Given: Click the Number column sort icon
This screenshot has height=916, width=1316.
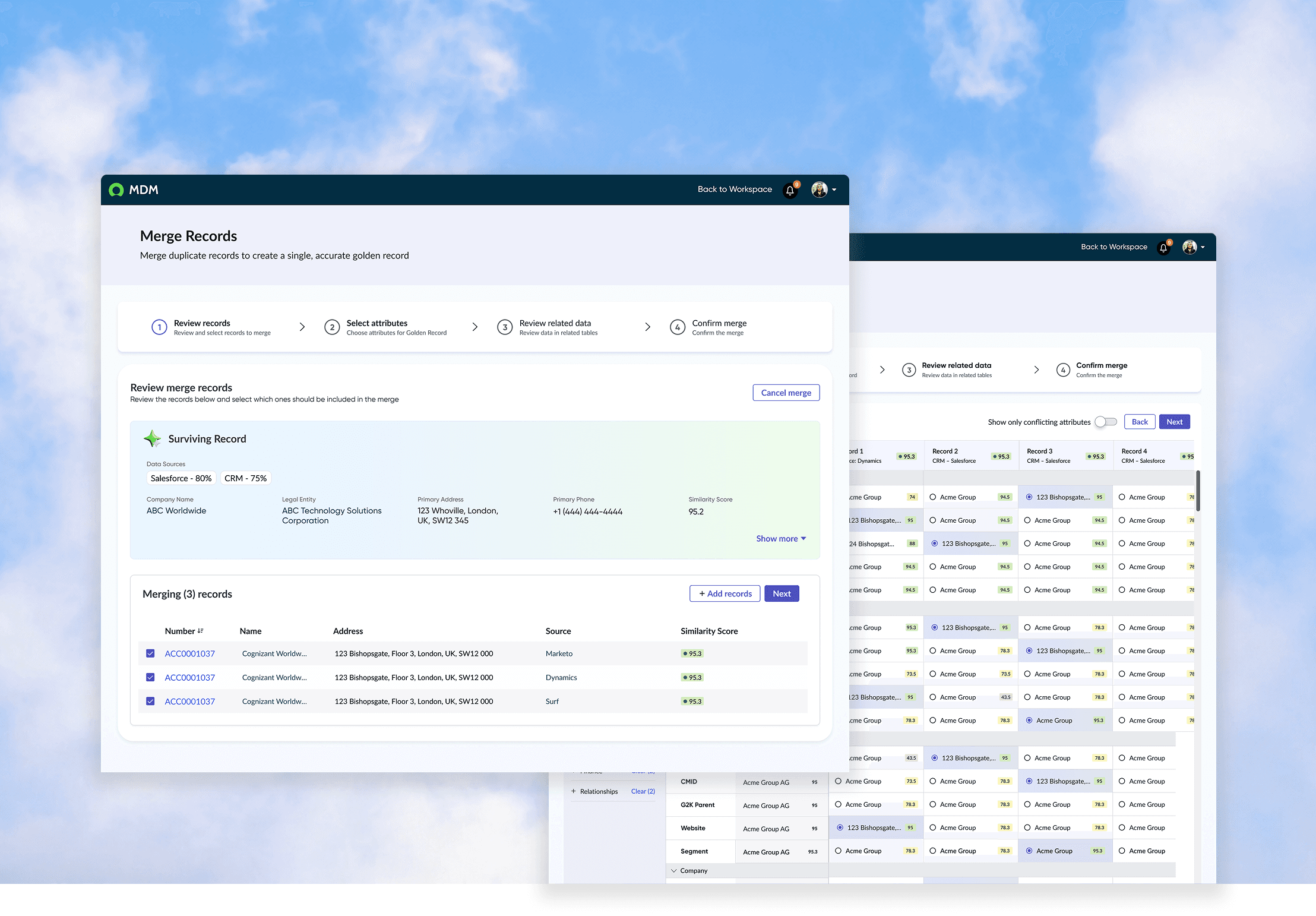Looking at the screenshot, I should 201,631.
